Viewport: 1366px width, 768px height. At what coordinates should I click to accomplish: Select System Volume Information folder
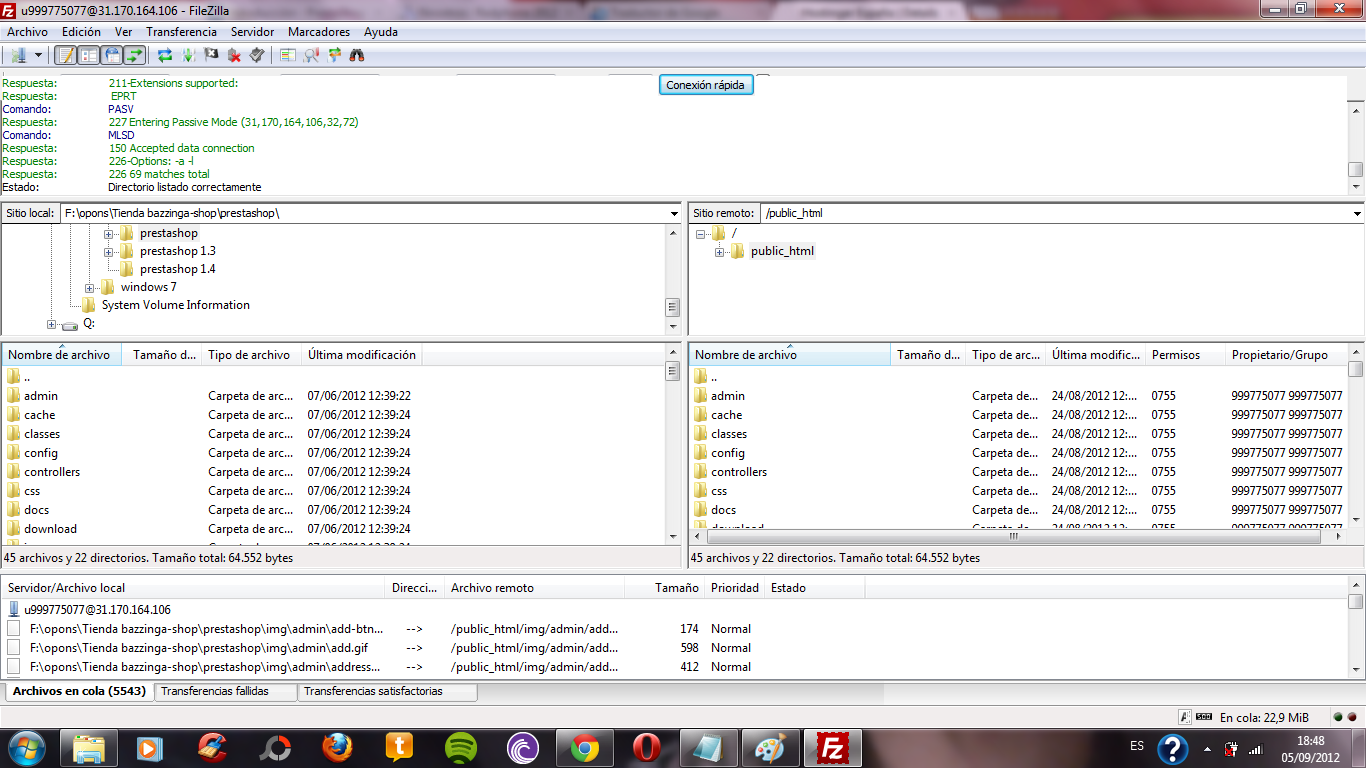[176, 305]
